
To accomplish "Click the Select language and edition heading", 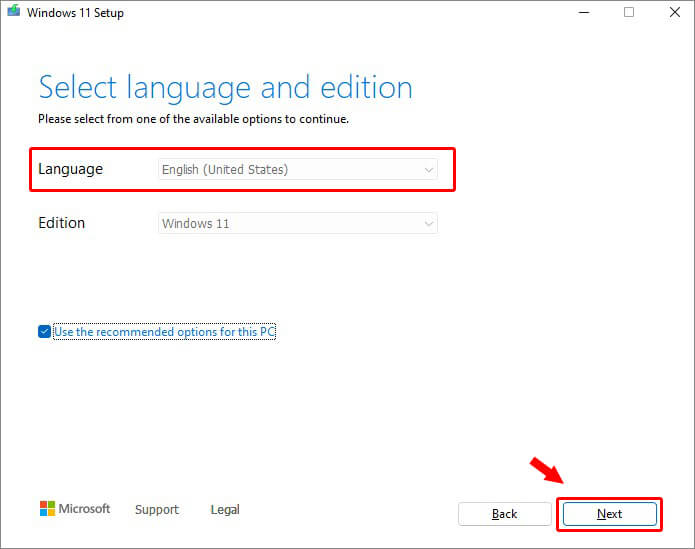I will point(226,88).
